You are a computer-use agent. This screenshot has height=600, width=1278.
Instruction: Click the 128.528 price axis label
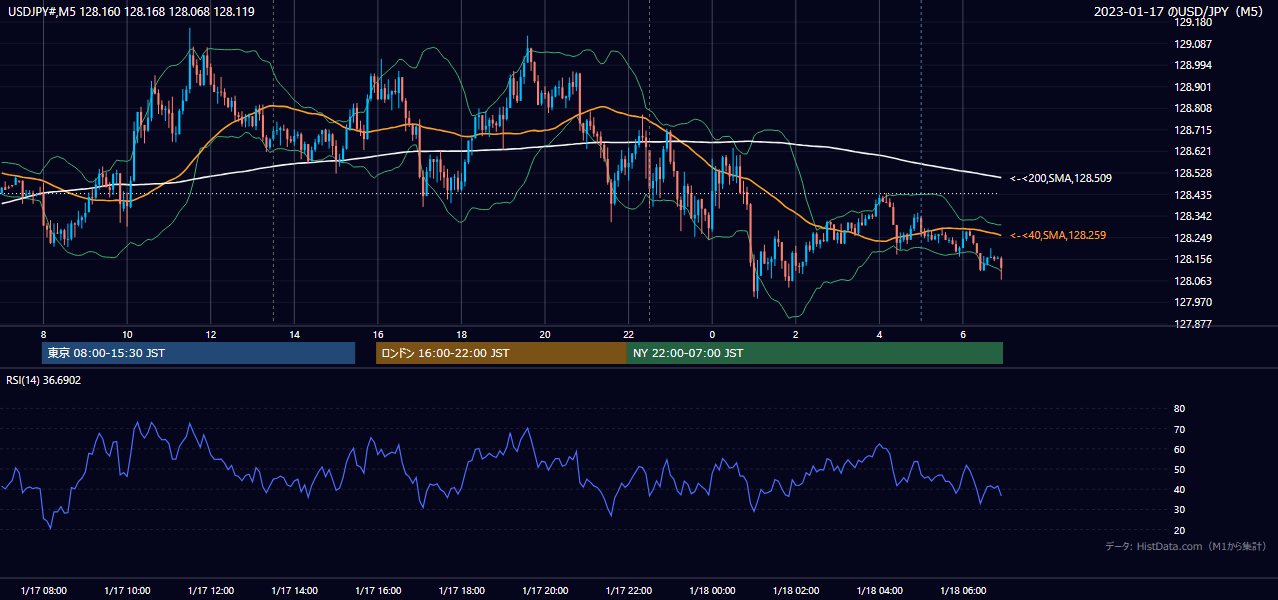tap(1193, 173)
